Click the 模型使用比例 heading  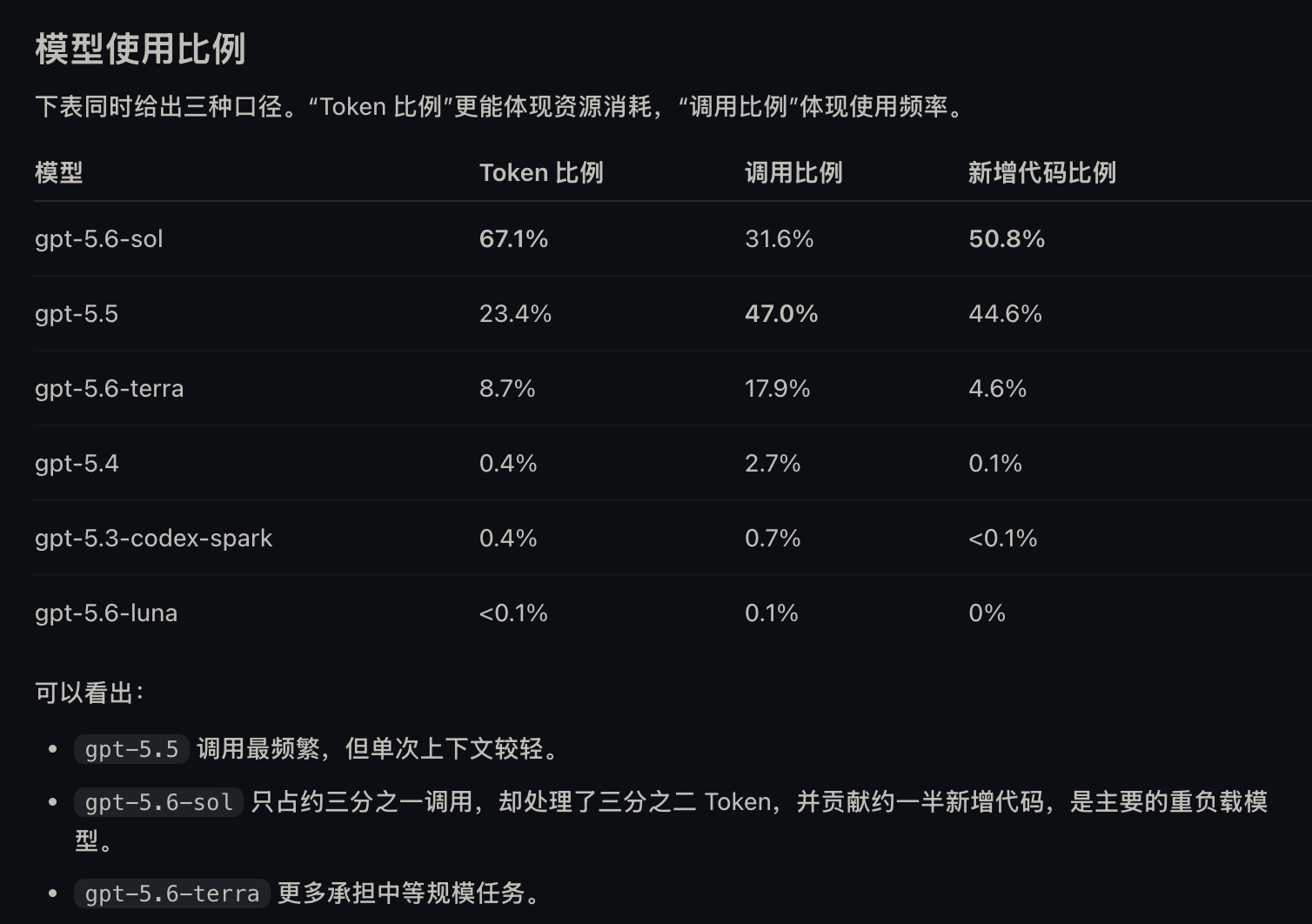[140, 49]
